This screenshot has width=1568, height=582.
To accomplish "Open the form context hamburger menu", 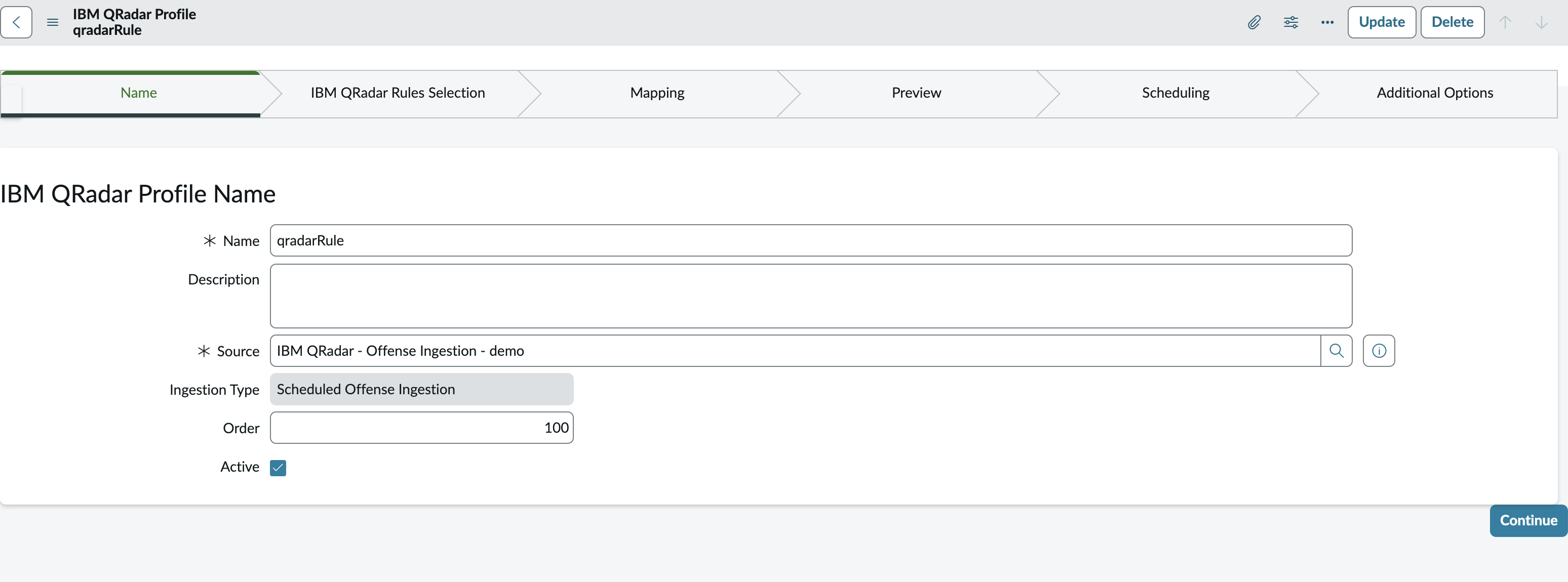I will (x=53, y=22).
